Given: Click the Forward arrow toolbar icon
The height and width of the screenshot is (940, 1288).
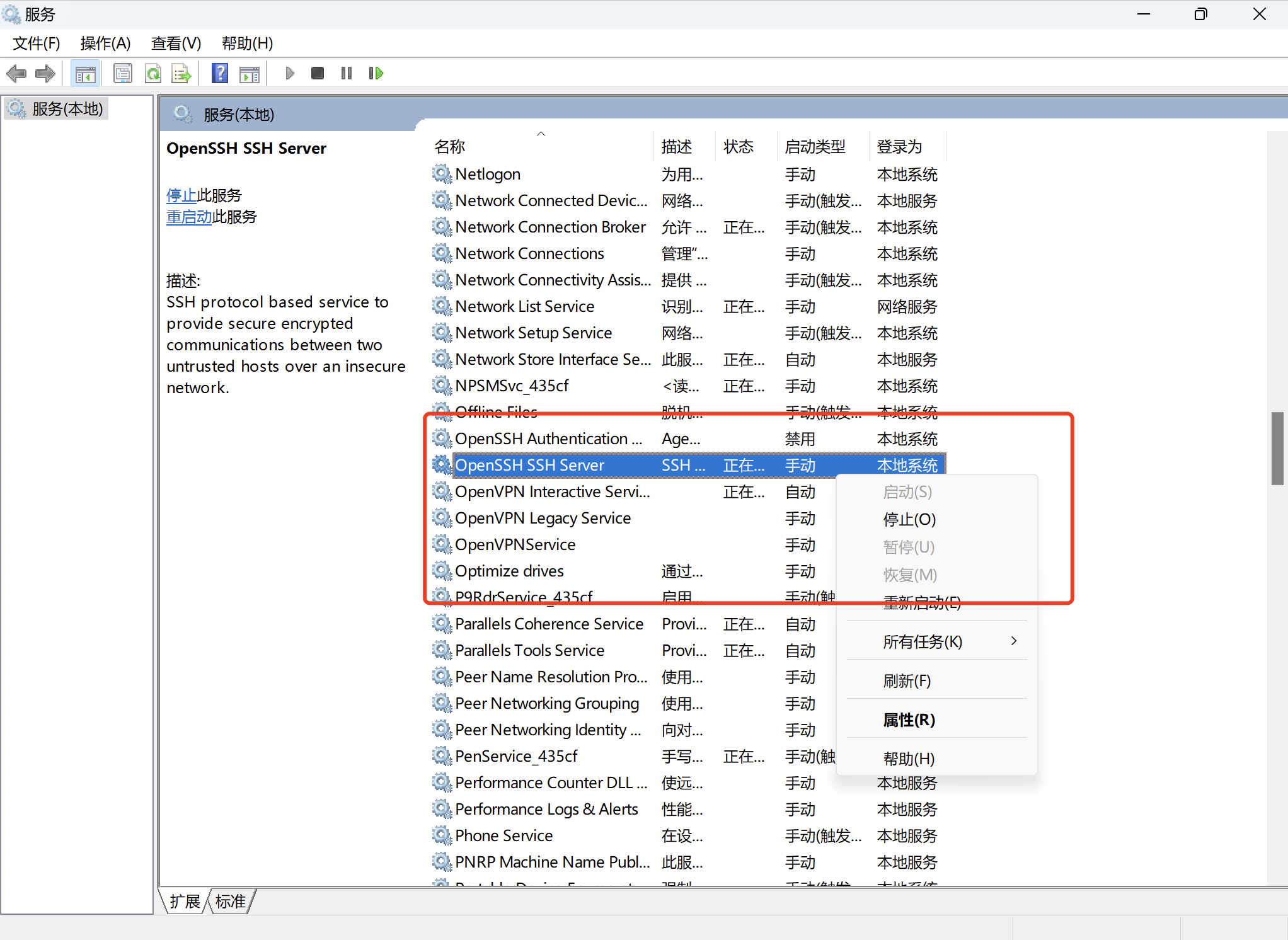Looking at the screenshot, I should [x=45, y=74].
